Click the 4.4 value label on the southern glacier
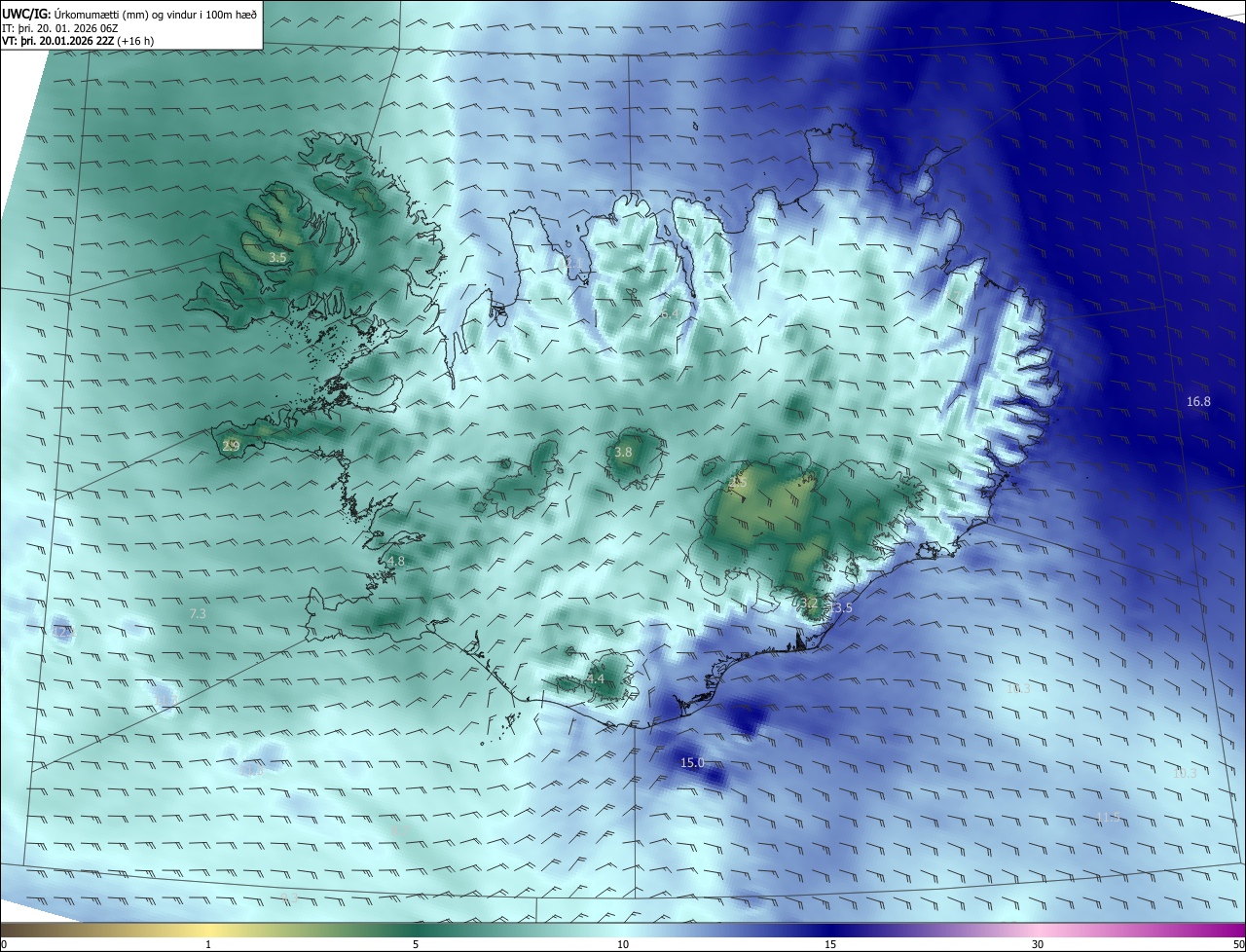This screenshot has height=952, width=1246. point(595,679)
